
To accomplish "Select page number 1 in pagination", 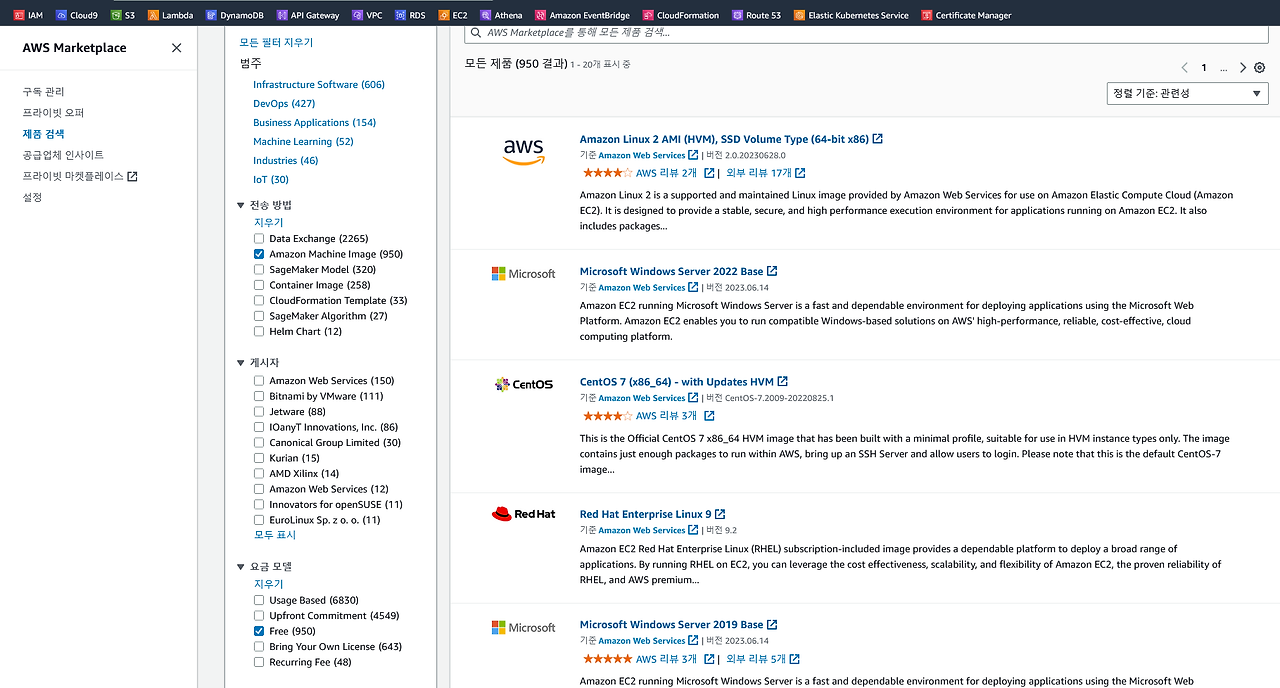I will (x=1204, y=68).
